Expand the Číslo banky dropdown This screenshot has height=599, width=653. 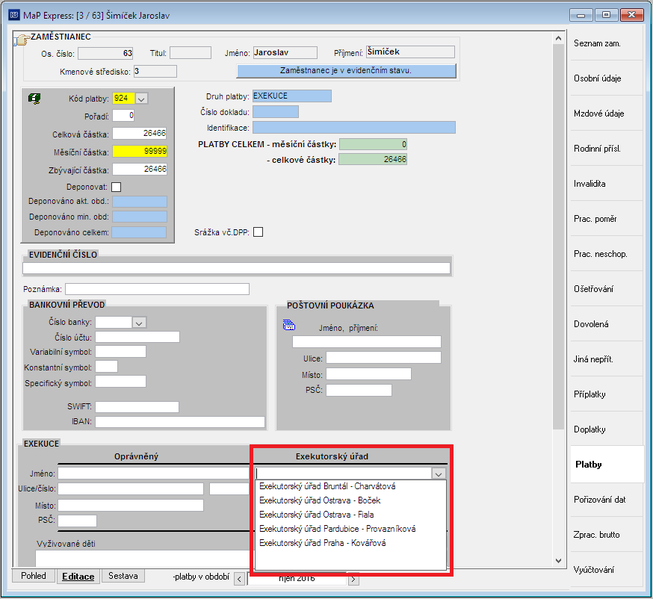139,323
